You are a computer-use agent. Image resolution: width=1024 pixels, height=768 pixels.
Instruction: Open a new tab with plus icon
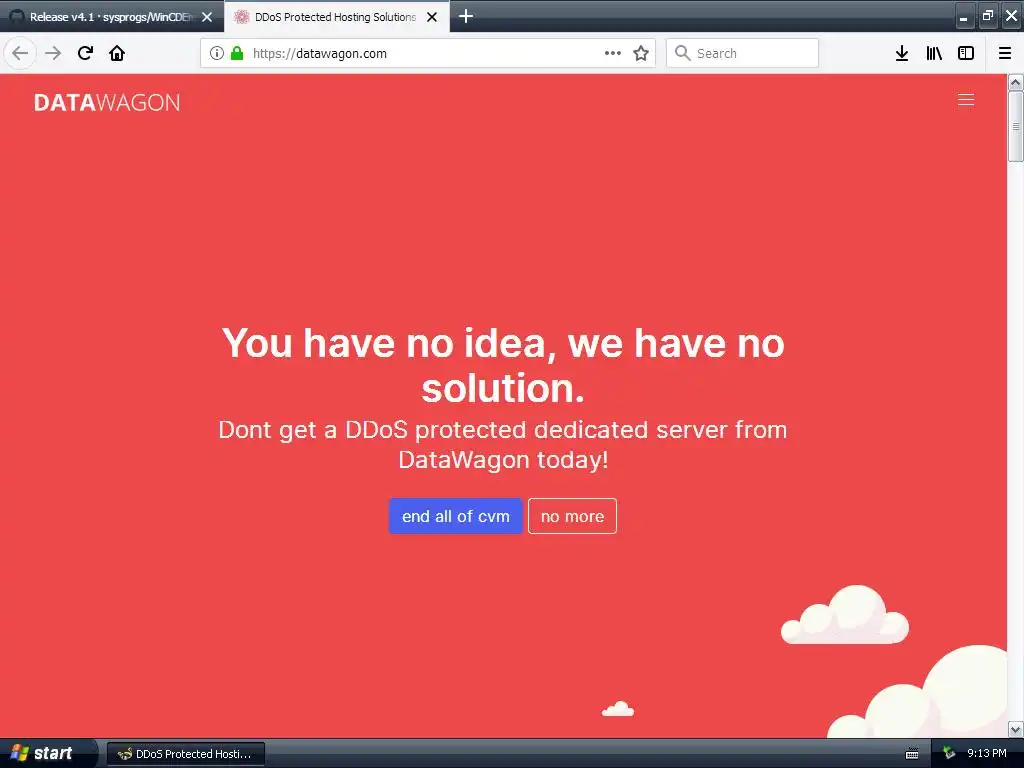(466, 16)
